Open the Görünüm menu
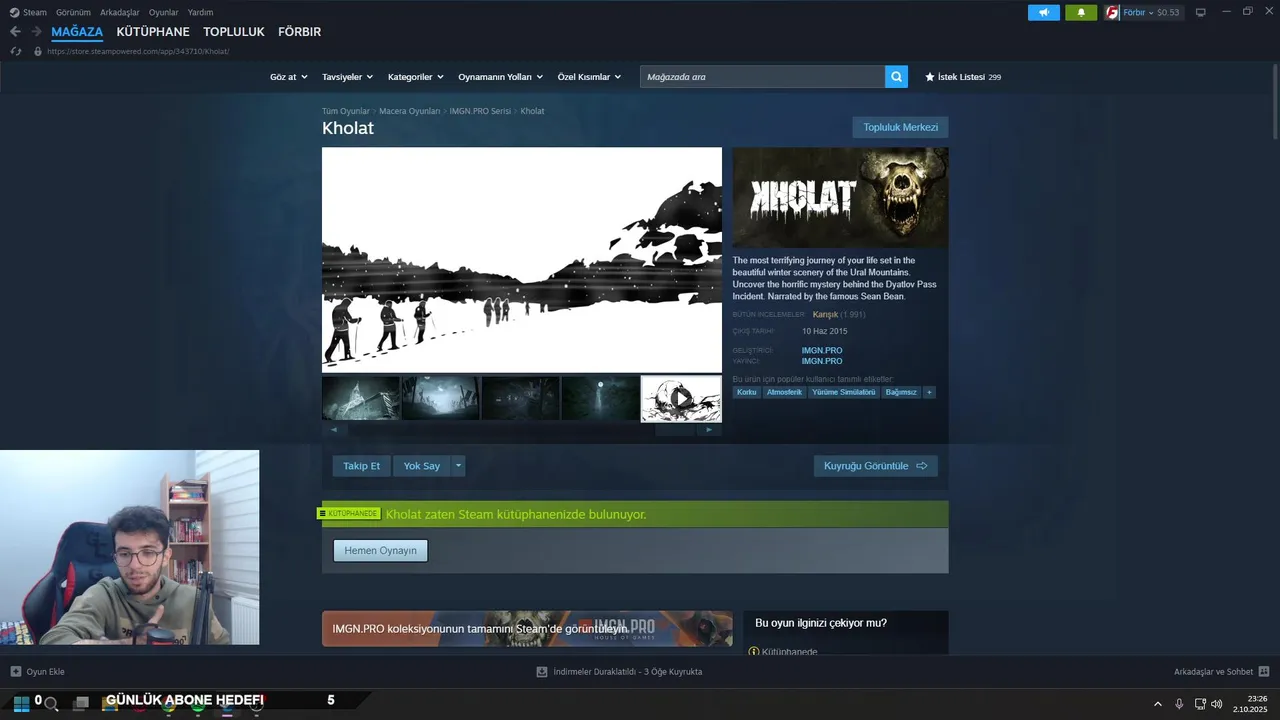This screenshot has height=720, width=1280. click(x=73, y=12)
